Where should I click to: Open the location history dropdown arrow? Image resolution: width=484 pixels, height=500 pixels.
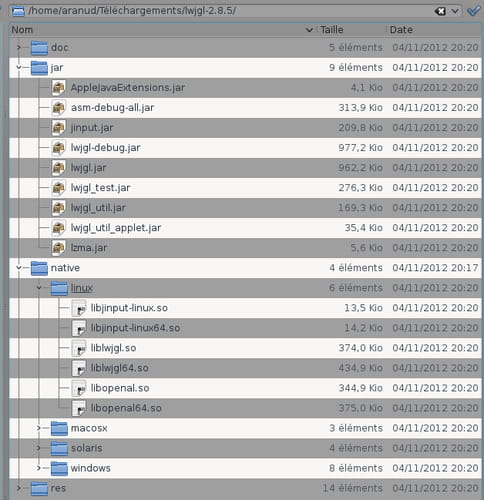click(x=455, y=11)
